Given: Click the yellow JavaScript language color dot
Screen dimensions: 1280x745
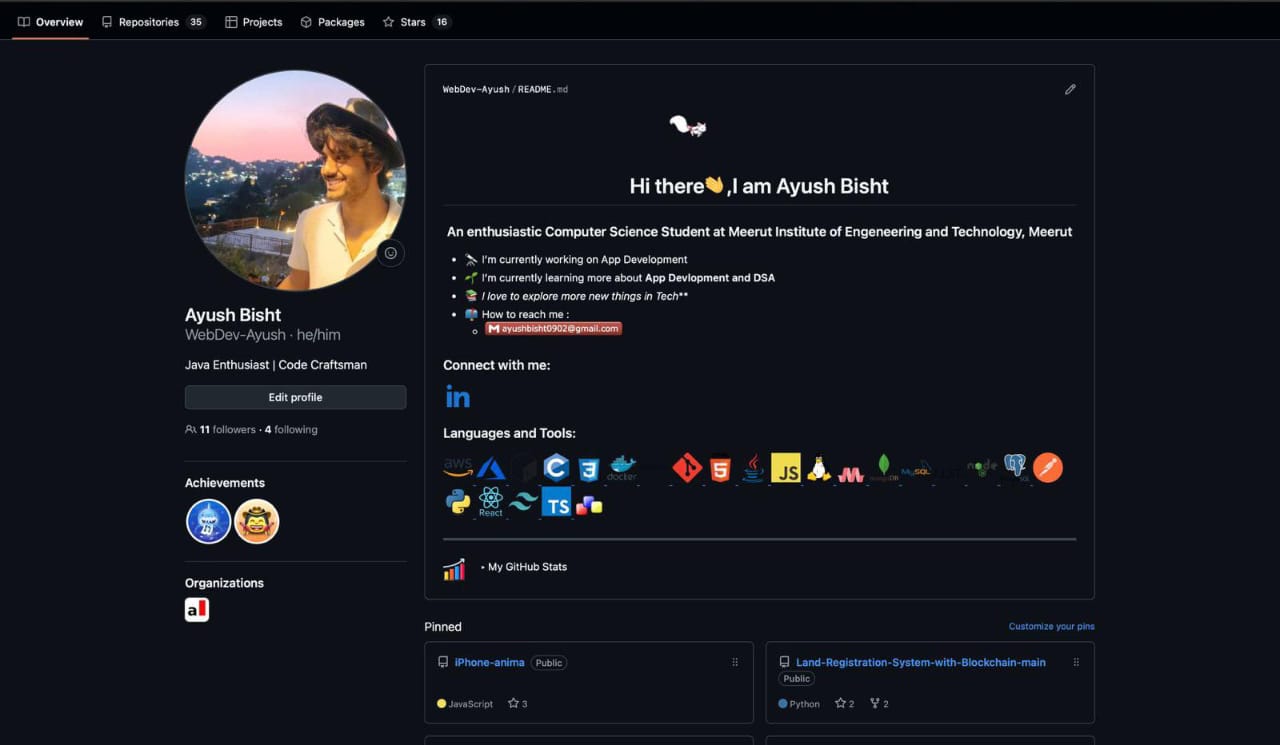Looking at the screenshot, I should pyautogui.click(x=440, y=703).
